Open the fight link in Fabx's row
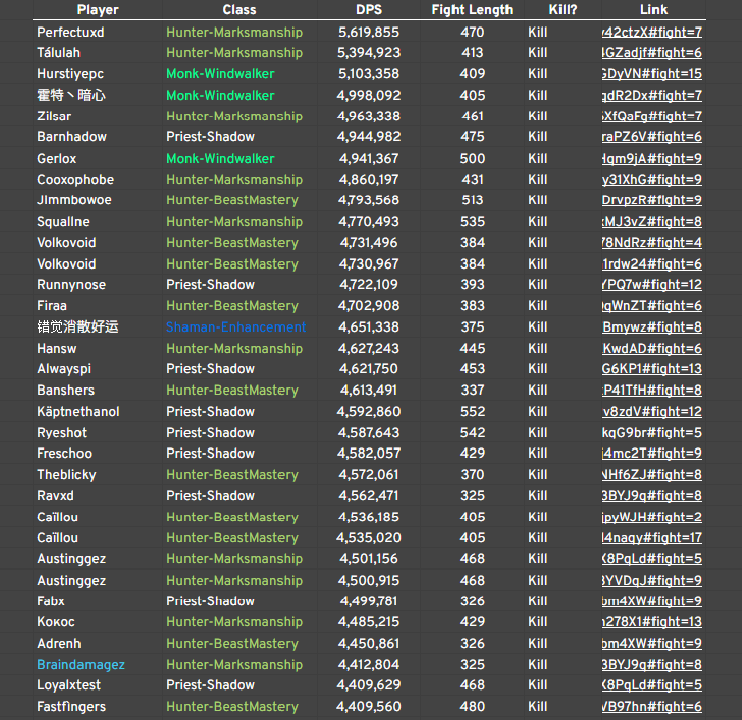Image resolution: width=742 pixels, height=720 pixels. tap(652, 601)
